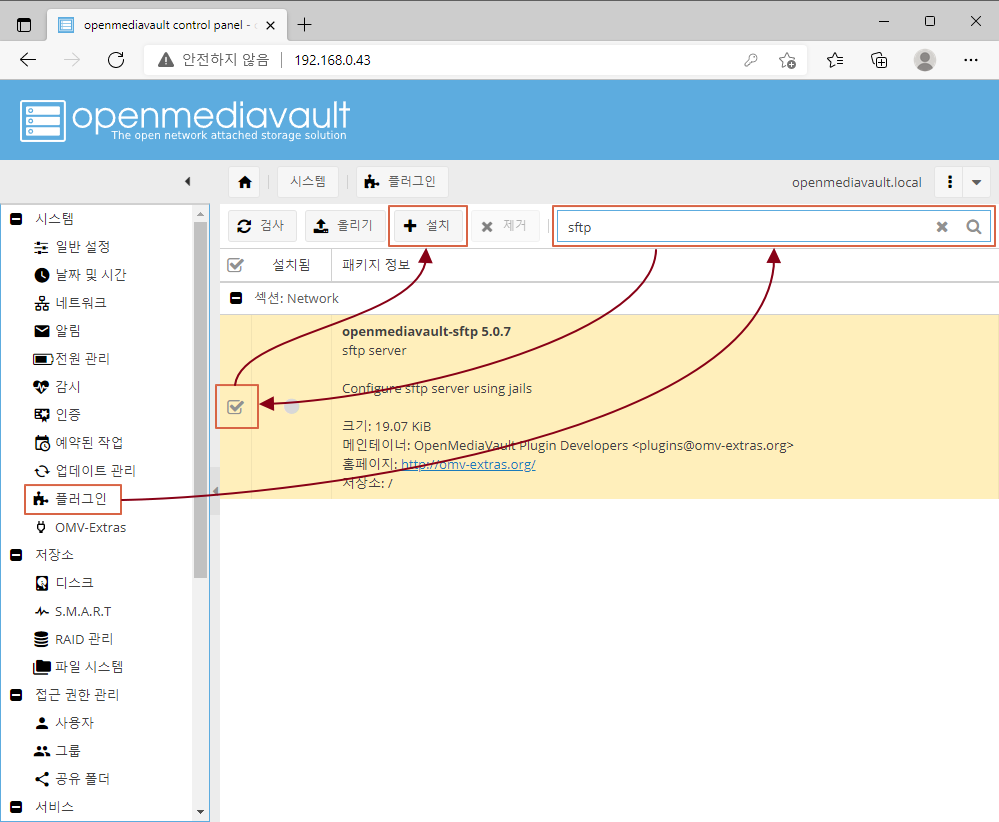Screen dimensions: 999x822
Task: Open Groups (그룹) sidebar item
Action: (x=57, y=751)
